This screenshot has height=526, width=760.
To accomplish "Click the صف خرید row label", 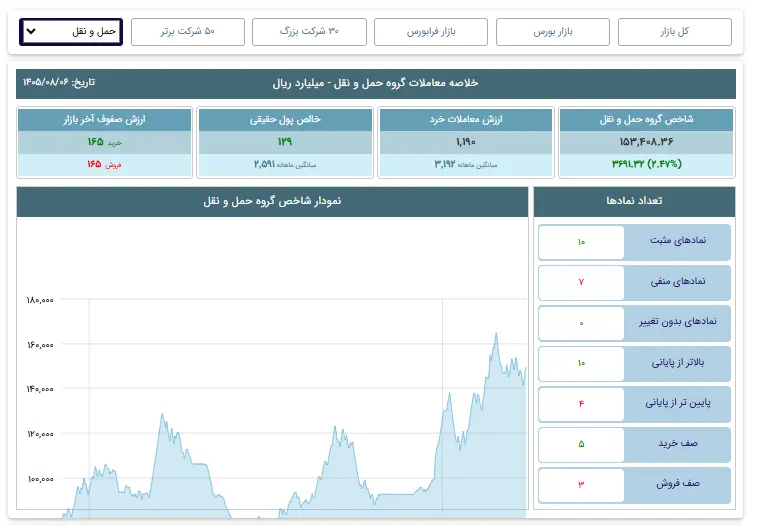I will point(678,444).
